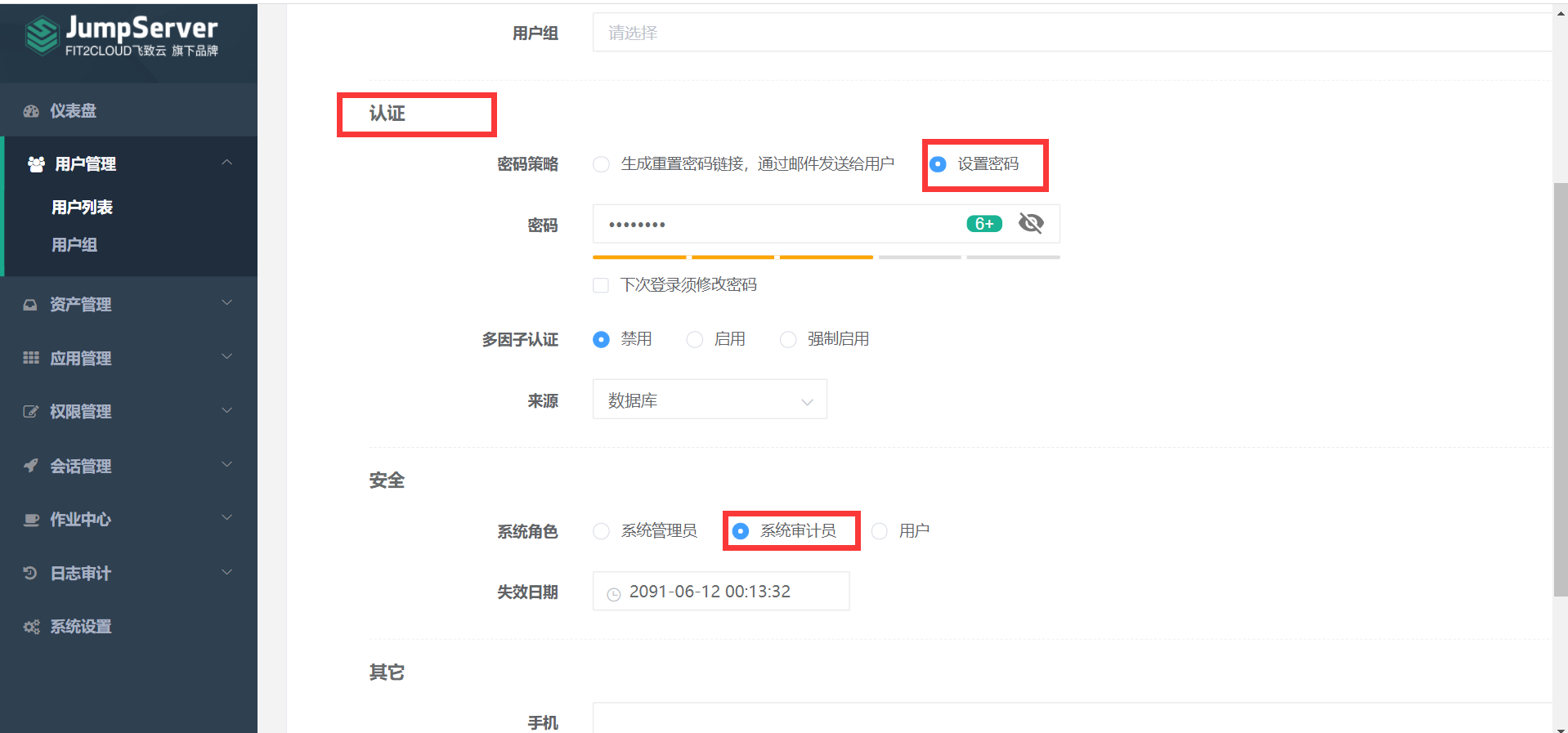Image resolution: width=1568 pixels, height=733 pixels.
Task: Click the password strength indicator bar
Action: [827, 257]
